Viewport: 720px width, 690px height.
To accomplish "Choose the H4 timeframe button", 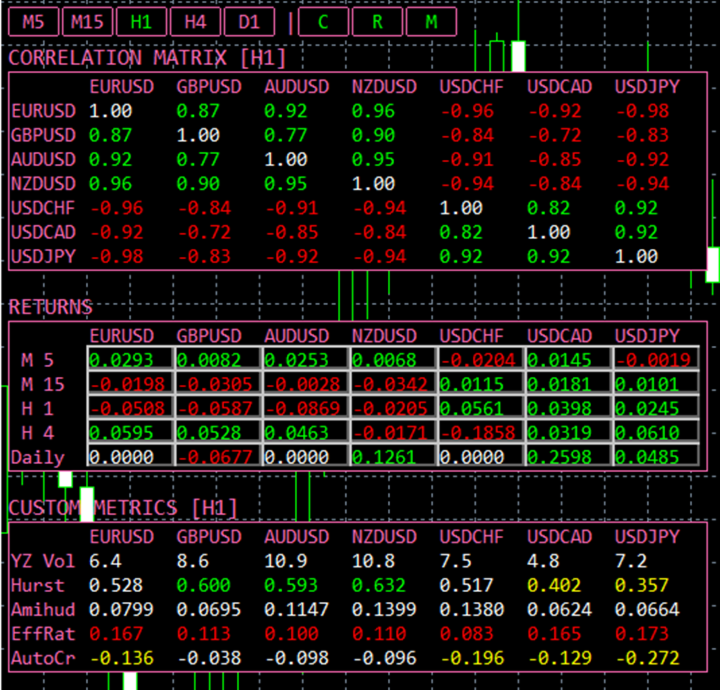I will pos(196,22).
